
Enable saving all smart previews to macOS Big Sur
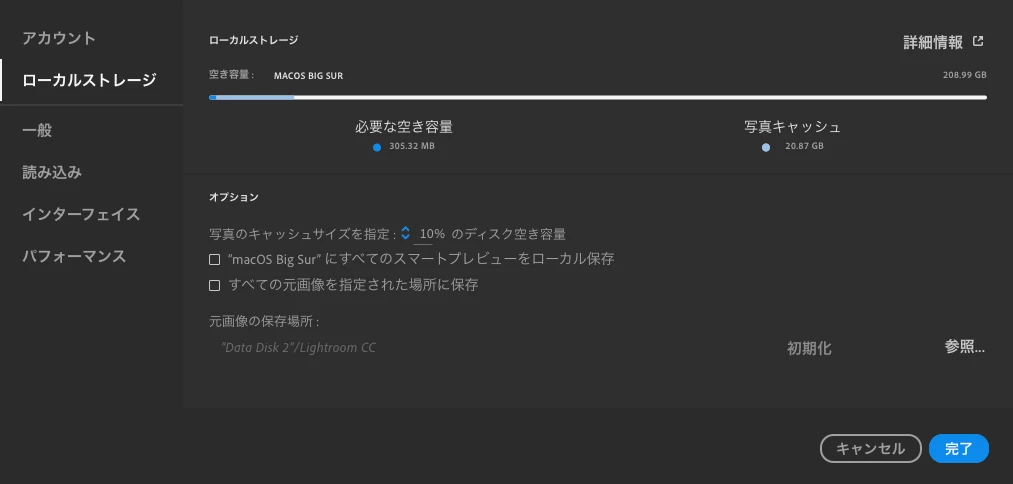click(214, 260)
